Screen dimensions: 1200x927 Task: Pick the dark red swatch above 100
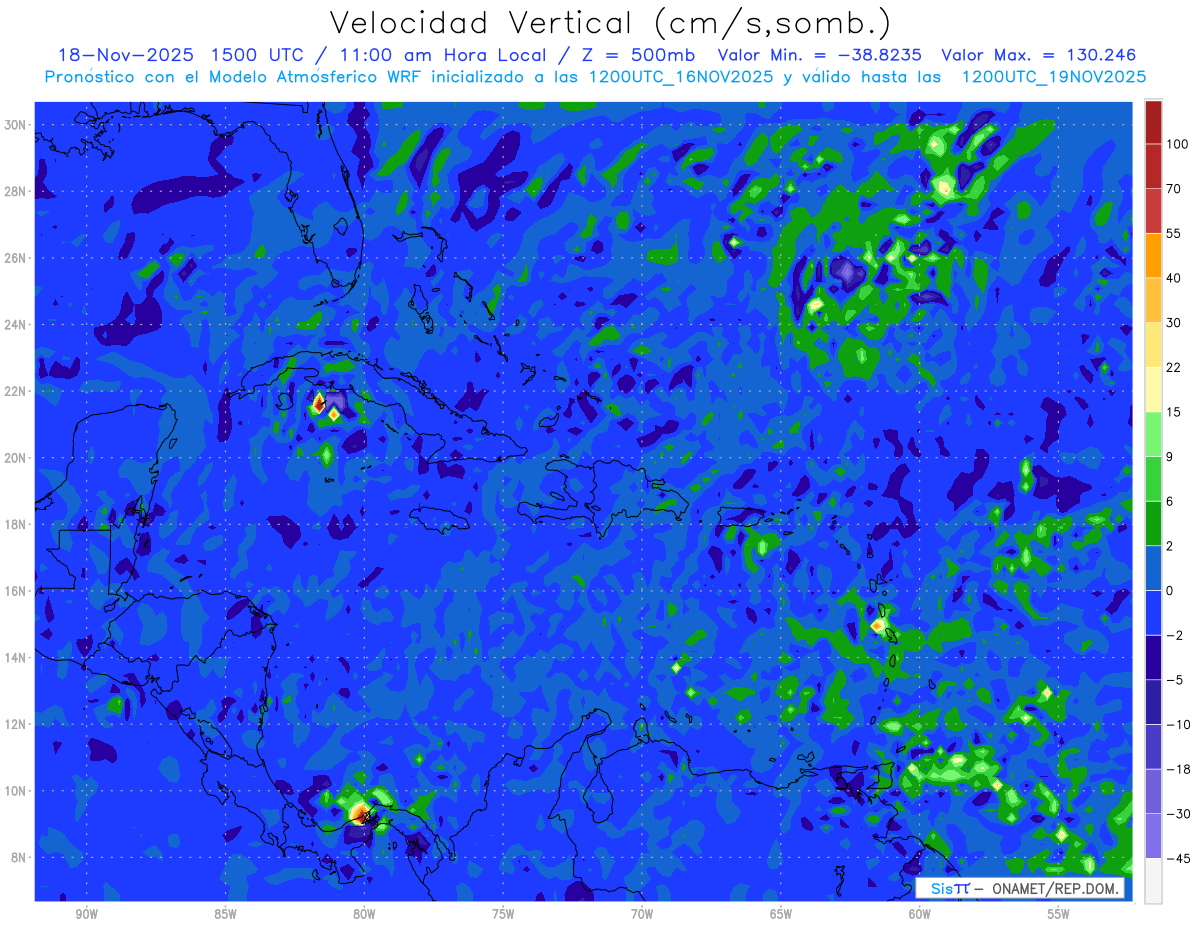click(1153, 122)
